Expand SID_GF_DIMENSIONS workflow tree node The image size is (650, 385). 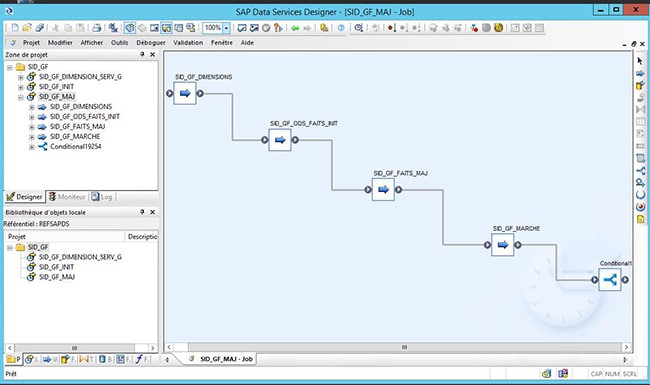[x=32, y=107]
